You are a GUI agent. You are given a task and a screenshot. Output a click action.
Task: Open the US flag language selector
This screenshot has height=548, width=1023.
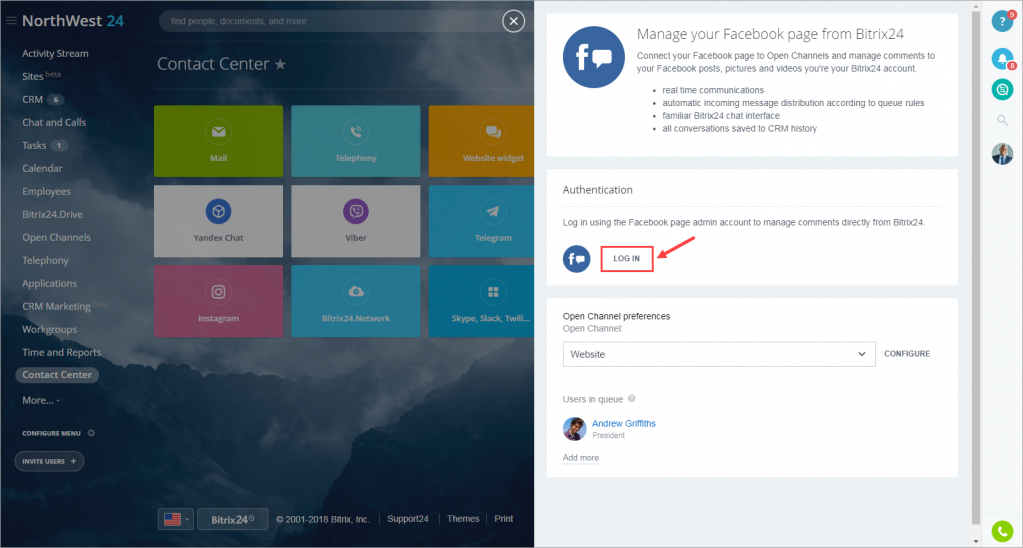click(x=176, y=519)
